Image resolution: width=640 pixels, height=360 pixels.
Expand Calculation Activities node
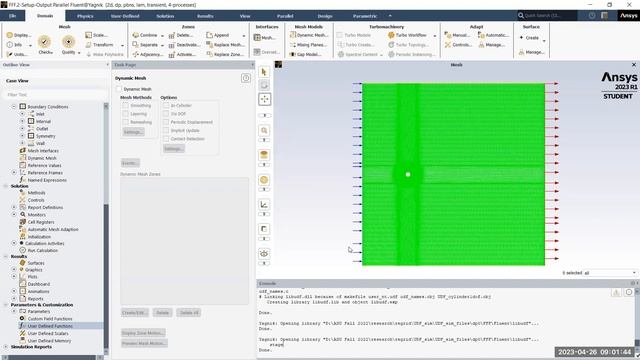(x=14, y=243)
